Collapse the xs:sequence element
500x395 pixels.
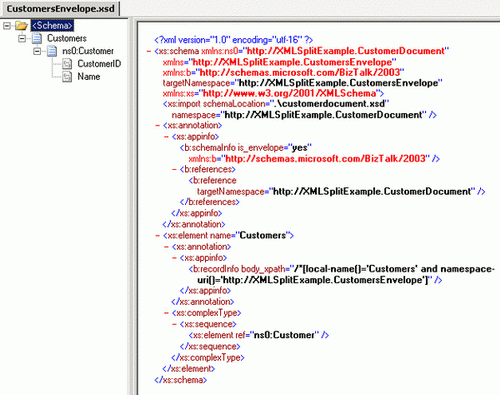pos(174,324)
